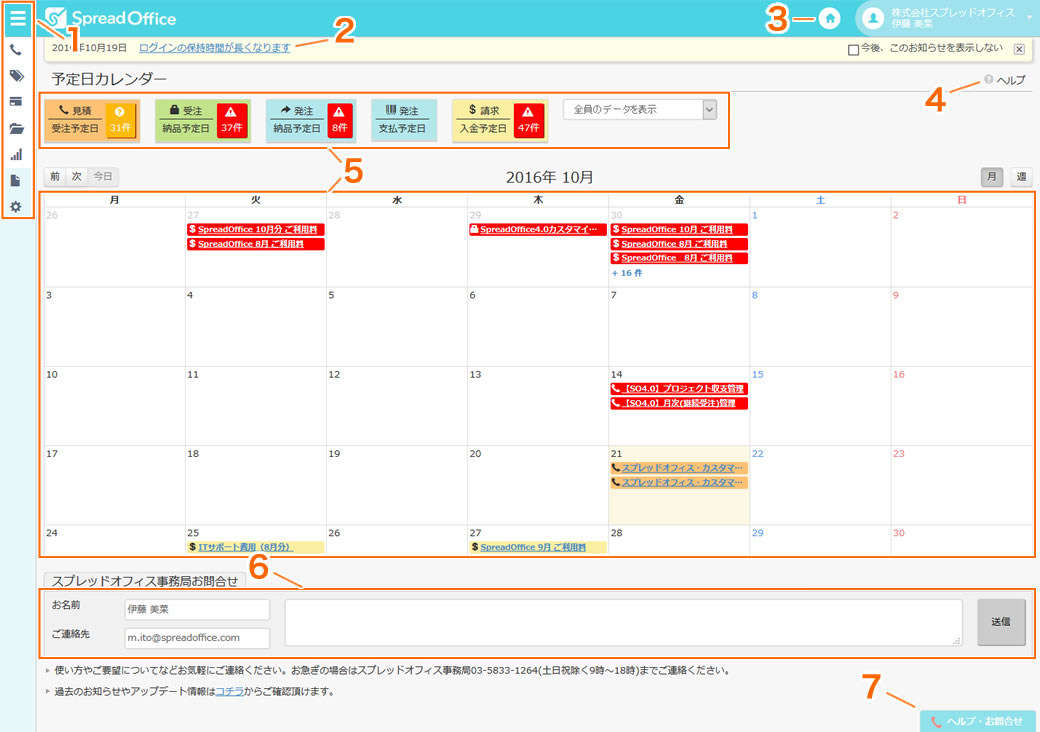Select the スプレッドオフィス事務局お問合せ tab
This screenshot has width=1040, height=732.
[145, 581]
